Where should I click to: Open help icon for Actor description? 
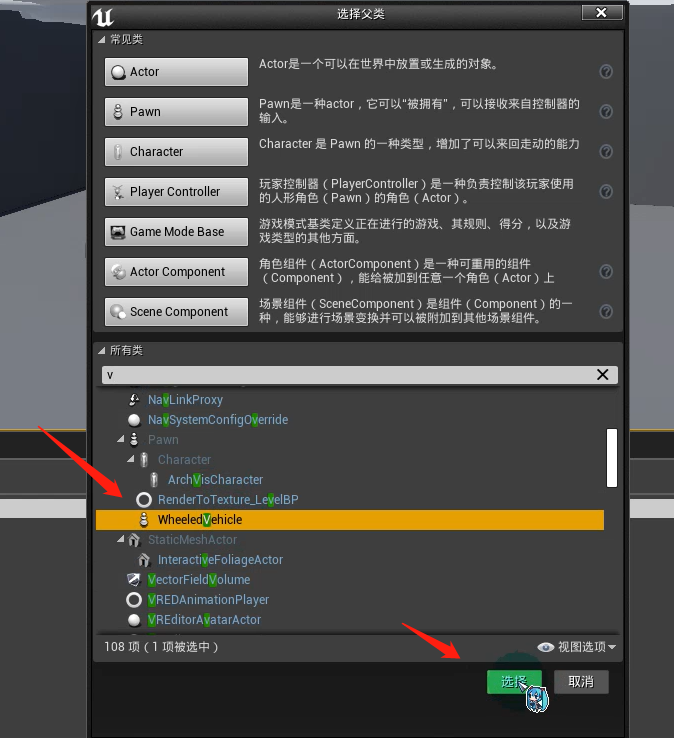point(606,72)
